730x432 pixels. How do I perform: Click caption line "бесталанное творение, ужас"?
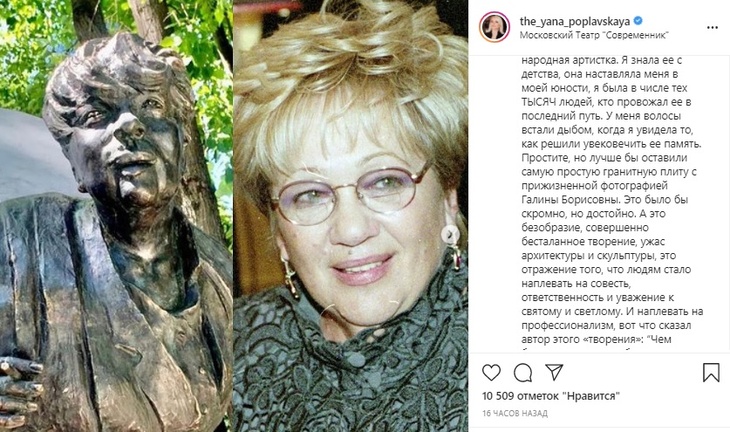pyautogui.click(x=593, y=242)
